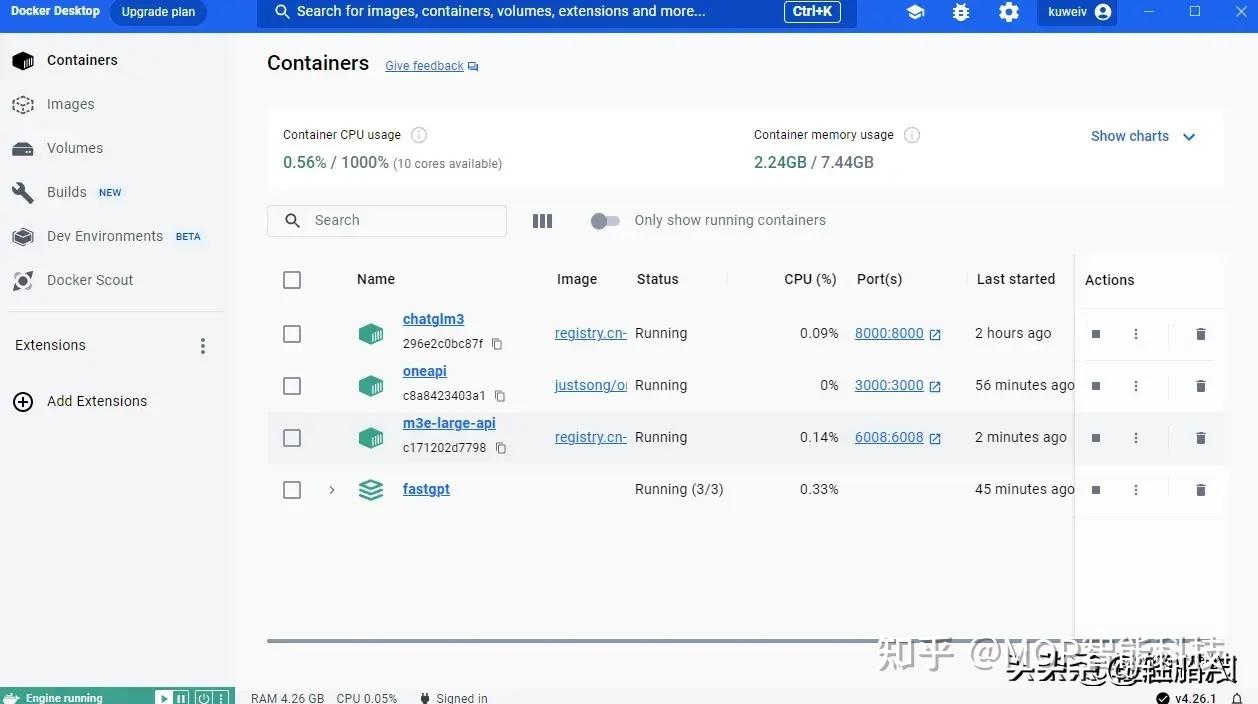Viewport: 1258px width, 704px height.
Task: Stop the m3e-large-api container
Action: [x=1095, y=437]
